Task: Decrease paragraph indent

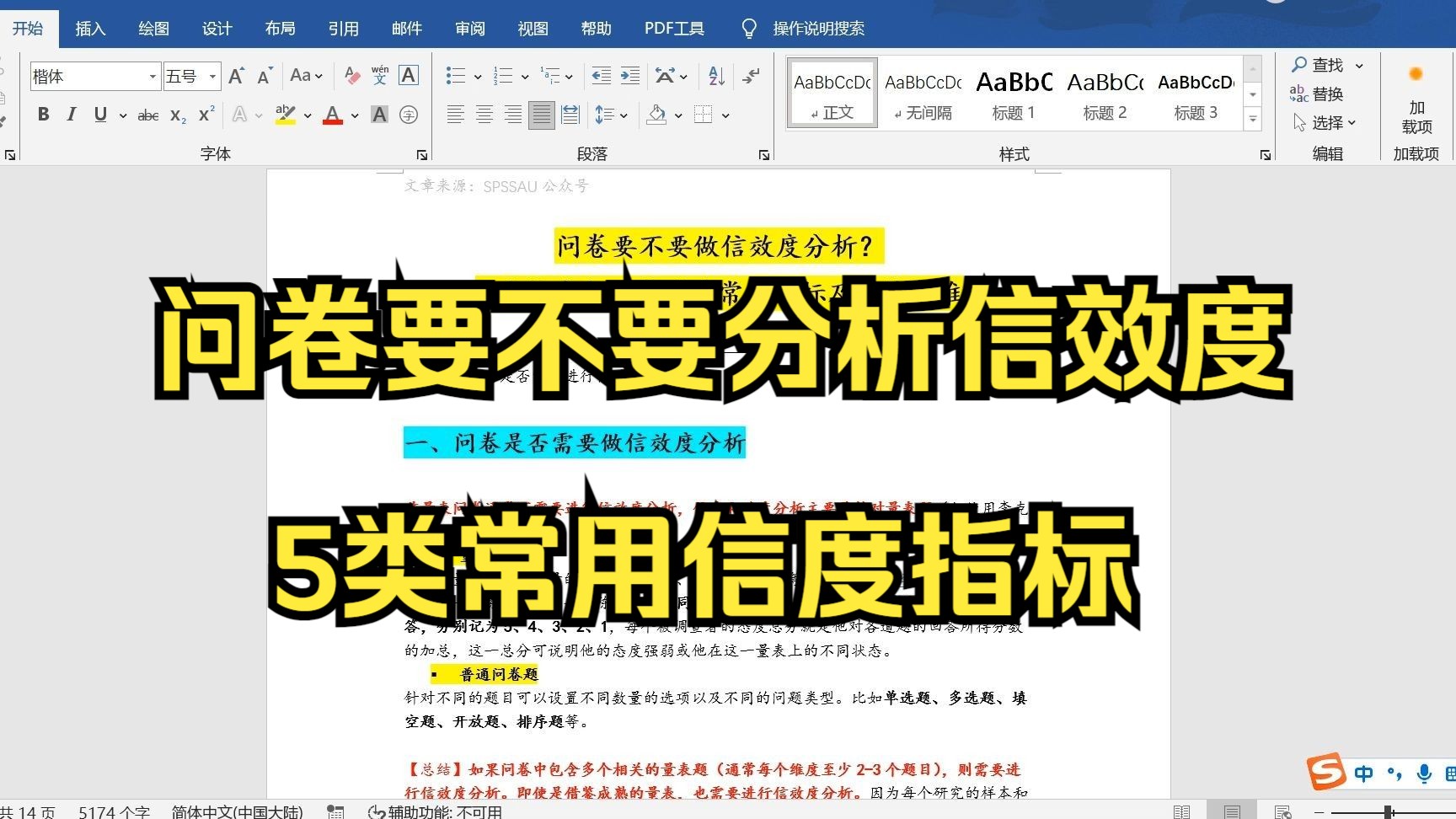Action: tap(602, 76)
